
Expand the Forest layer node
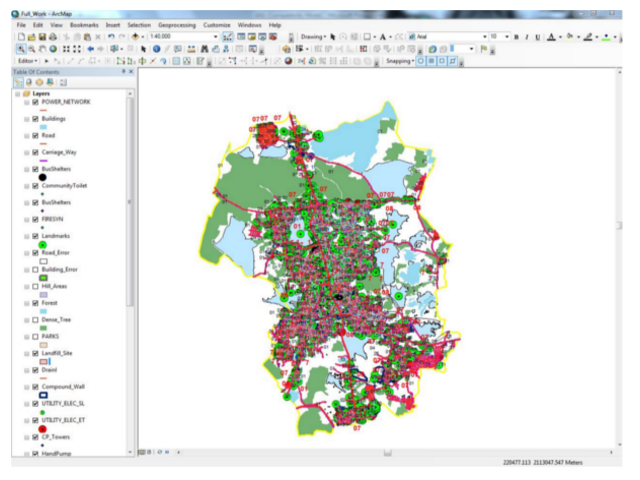(x=27, y=303)
